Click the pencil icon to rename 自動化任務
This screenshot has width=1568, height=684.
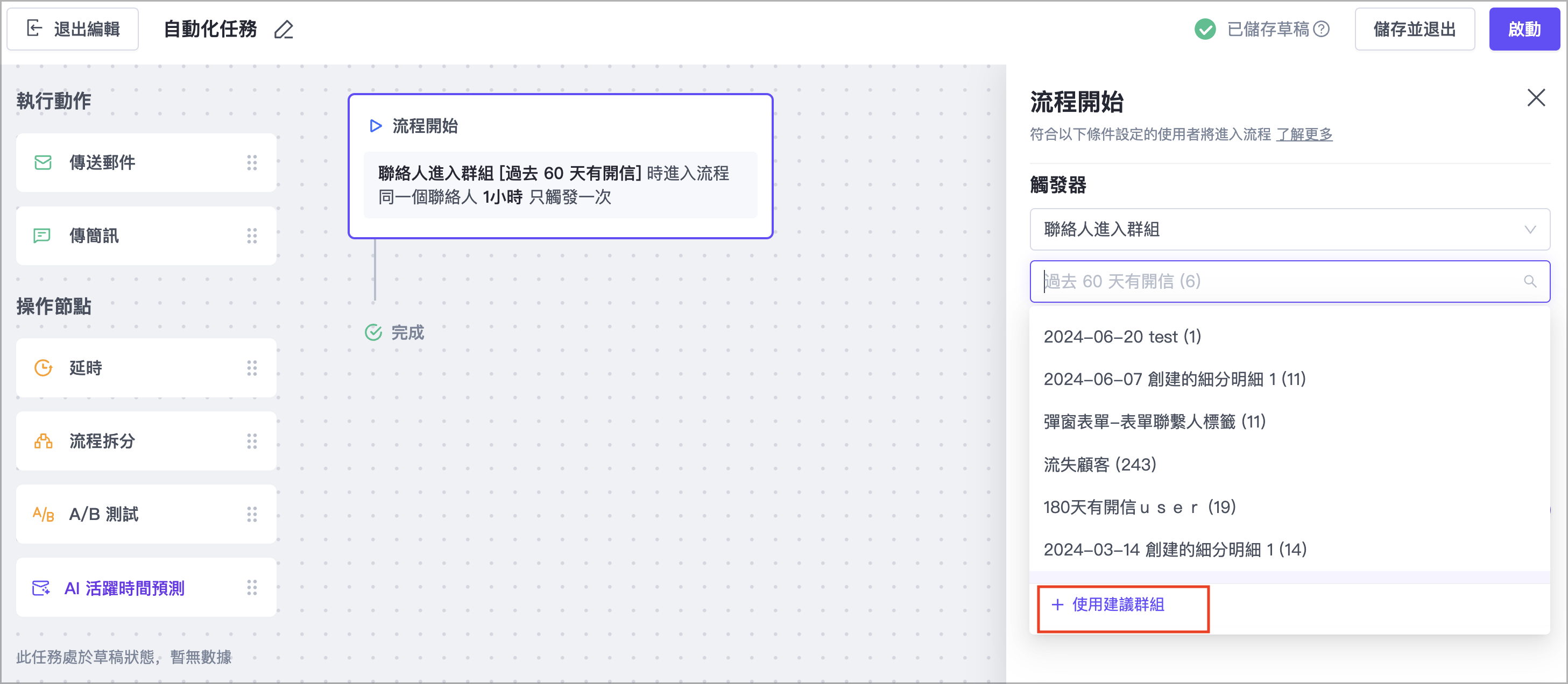click(284, 29)
